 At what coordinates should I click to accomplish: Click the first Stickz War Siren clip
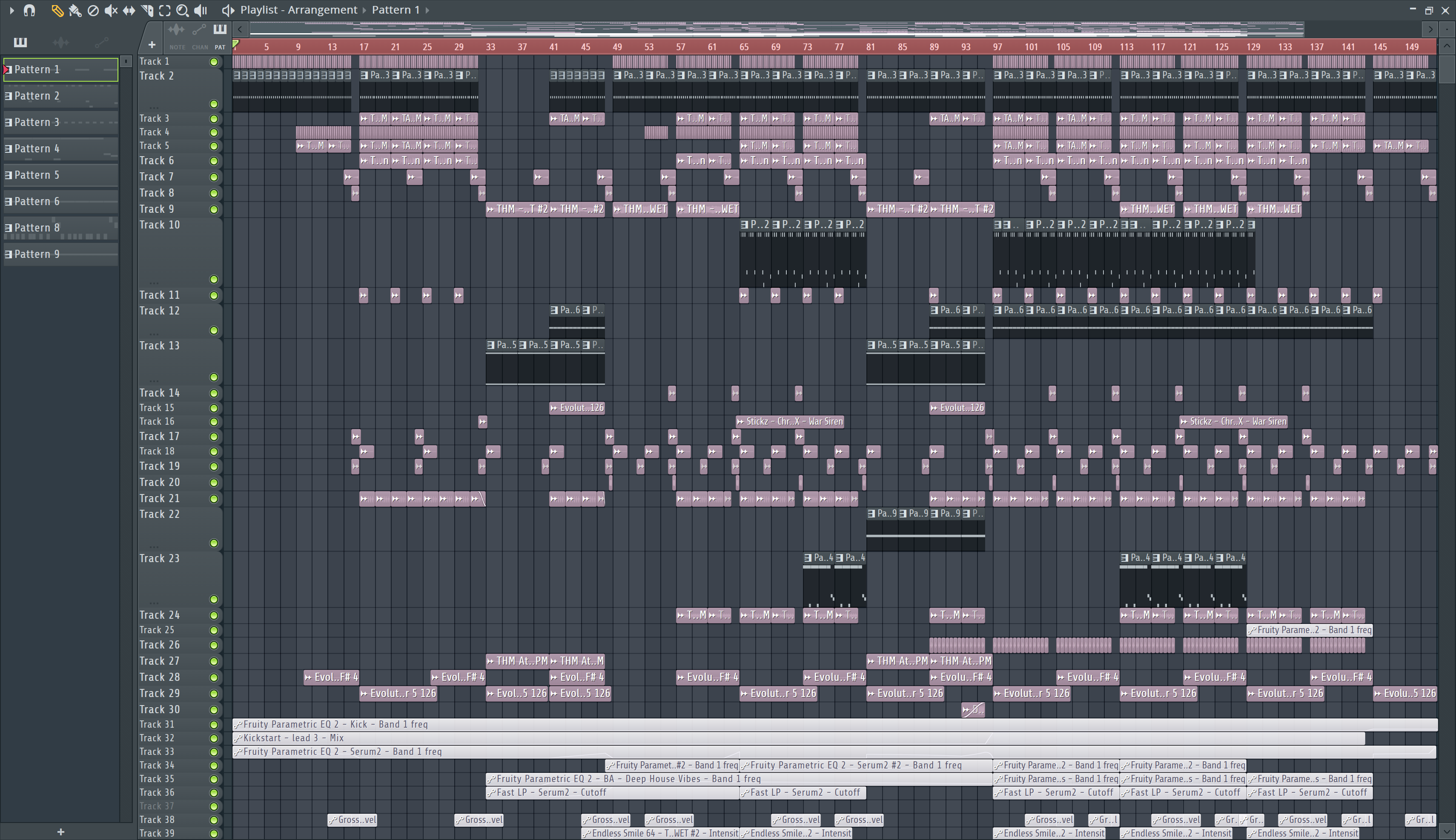pos(790,422)
